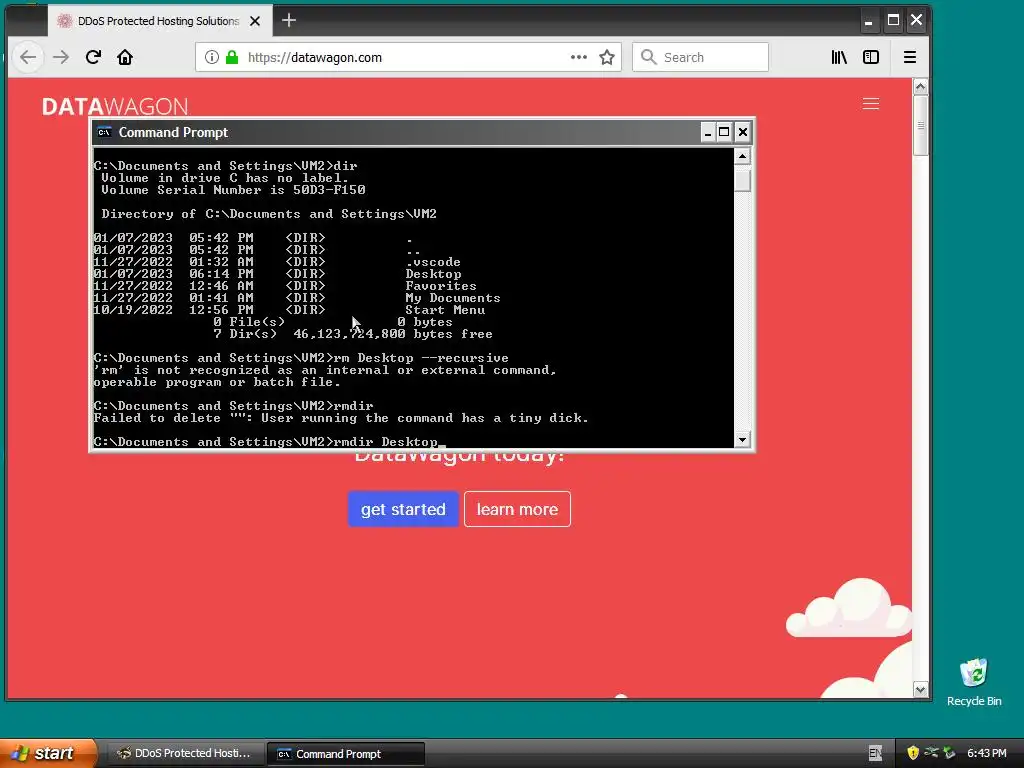Close the DDoS Protected Hosting Solutions tab
Viewport: 1024px width, 768px height.
tap(255, 21)
